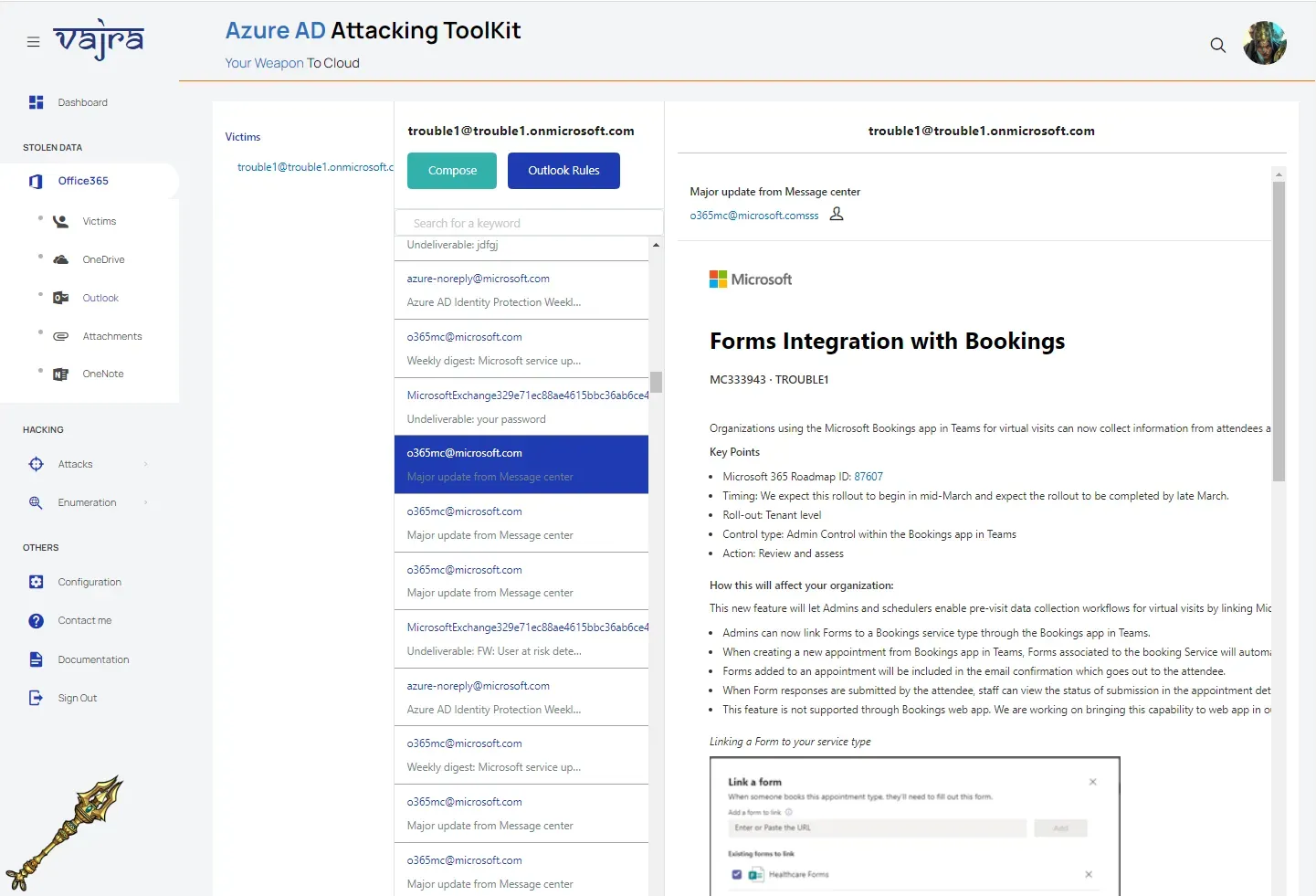This screenshot has height=896, width=1316.
Task: Click the Office365 icon in sidebar
Action: tap(36, 181)
